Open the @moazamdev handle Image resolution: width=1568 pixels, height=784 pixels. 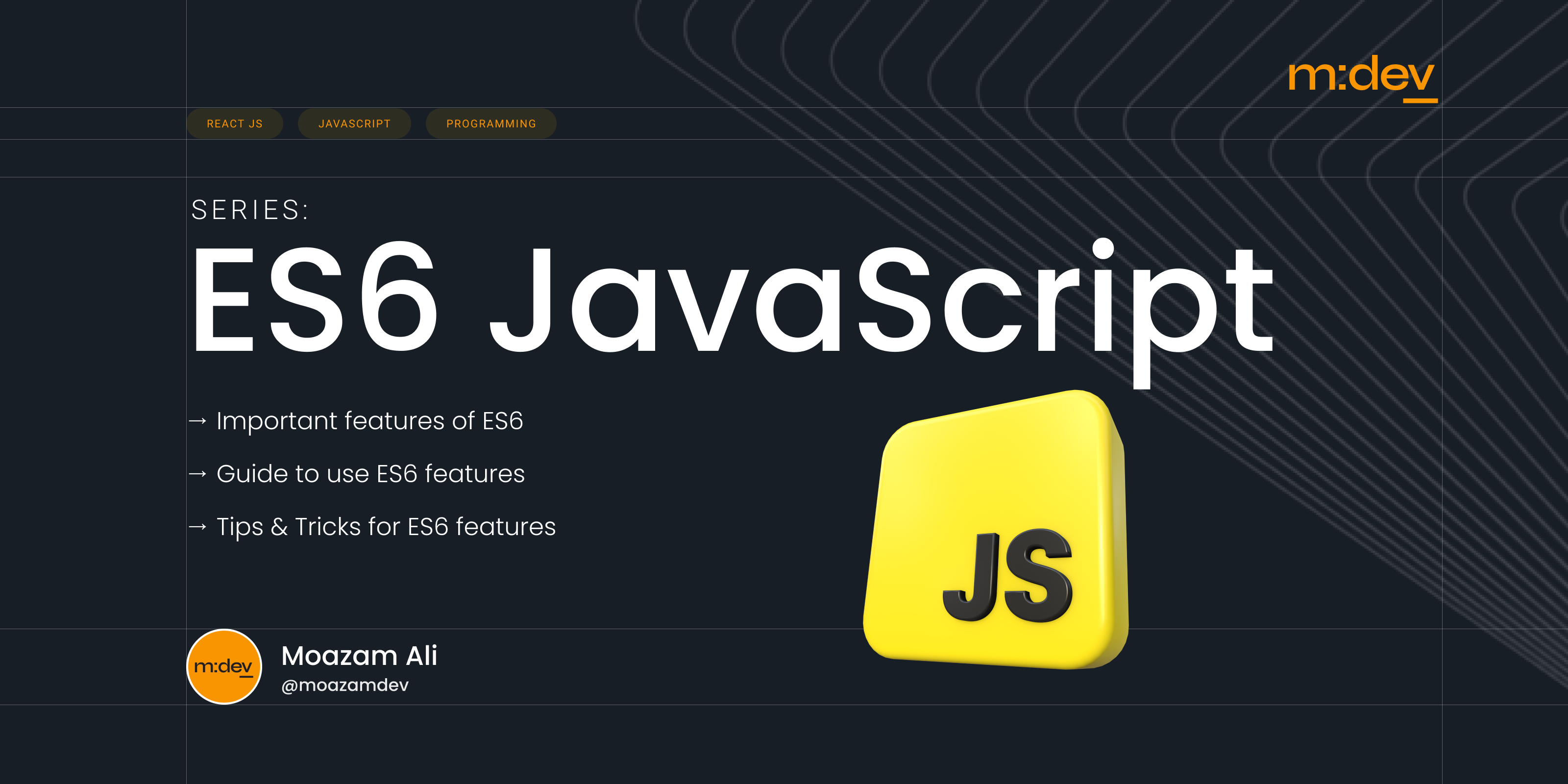(344, 686)
